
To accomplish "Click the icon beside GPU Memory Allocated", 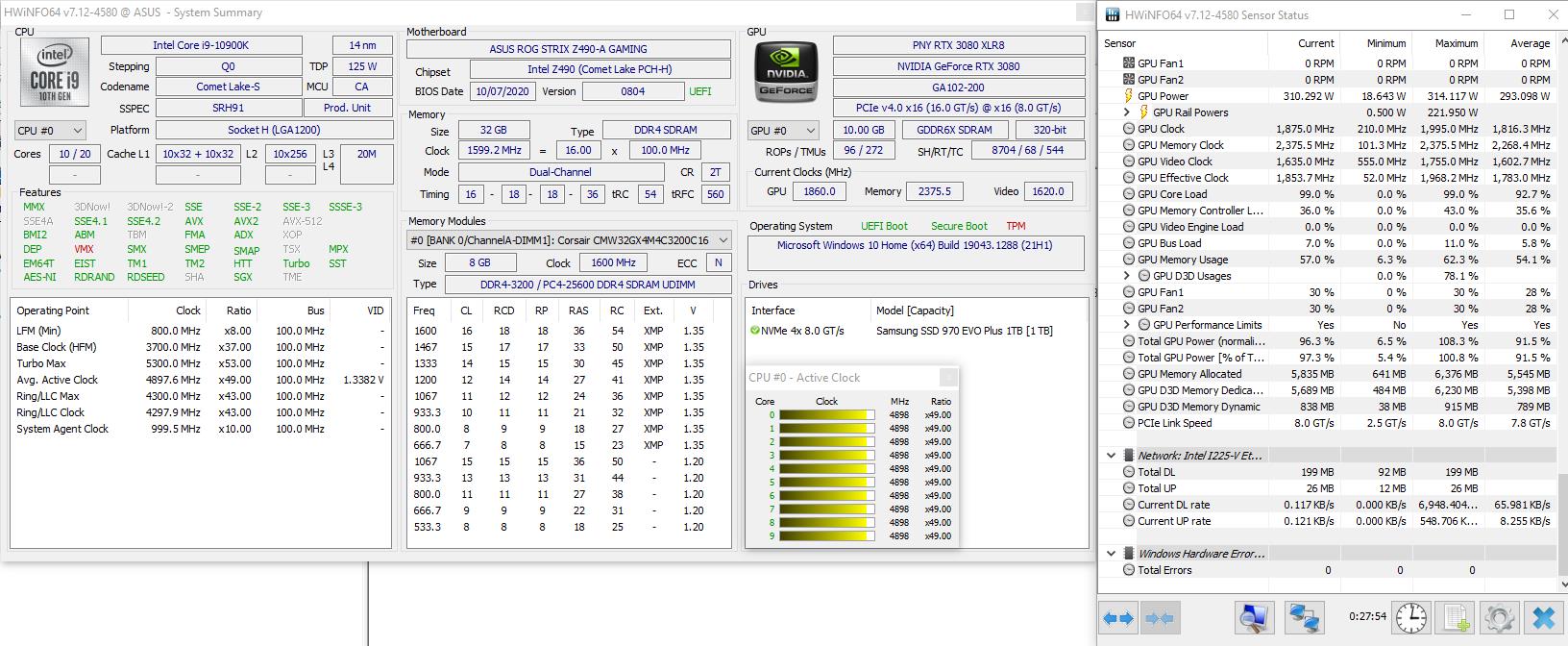I will pyautogui.click(x=1129, y=374).
